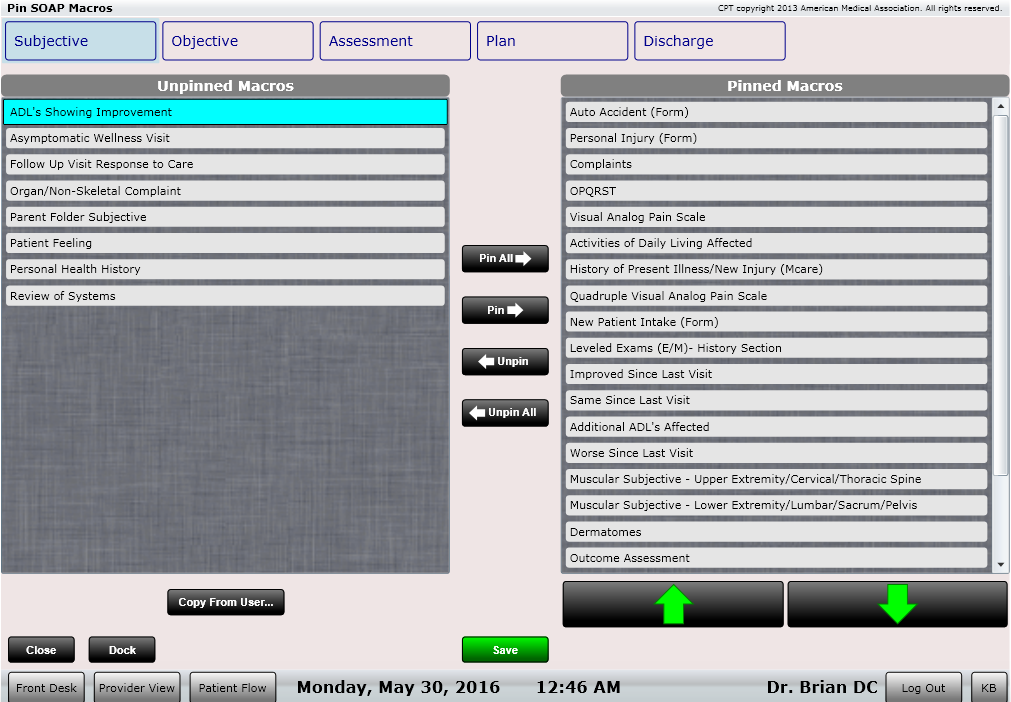1011x702 pixels.
Task: Open Copy From User dialog
Action: [226, 602]
